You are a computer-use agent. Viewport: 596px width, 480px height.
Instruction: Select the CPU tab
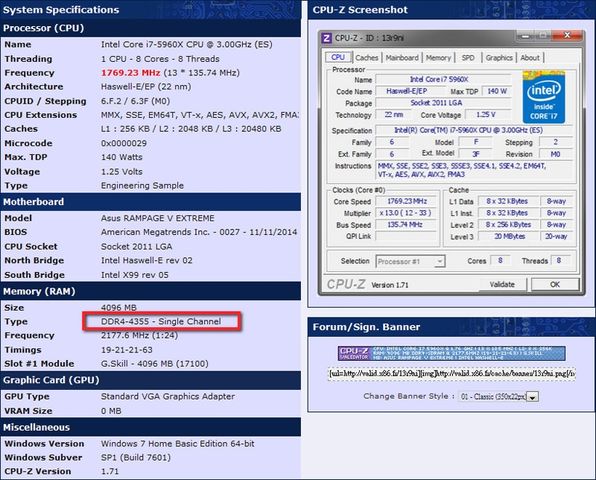[338, 57]
